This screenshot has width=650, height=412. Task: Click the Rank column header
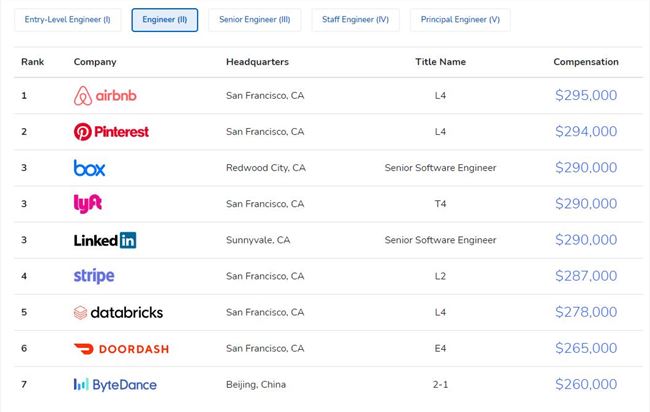(32, 62)
